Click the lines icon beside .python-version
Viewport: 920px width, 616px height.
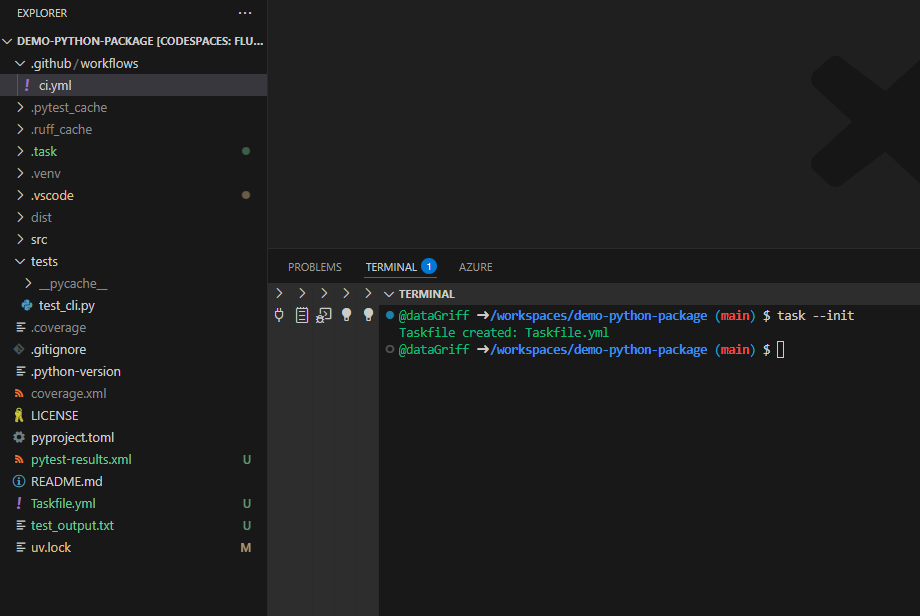tap(21, 371)
